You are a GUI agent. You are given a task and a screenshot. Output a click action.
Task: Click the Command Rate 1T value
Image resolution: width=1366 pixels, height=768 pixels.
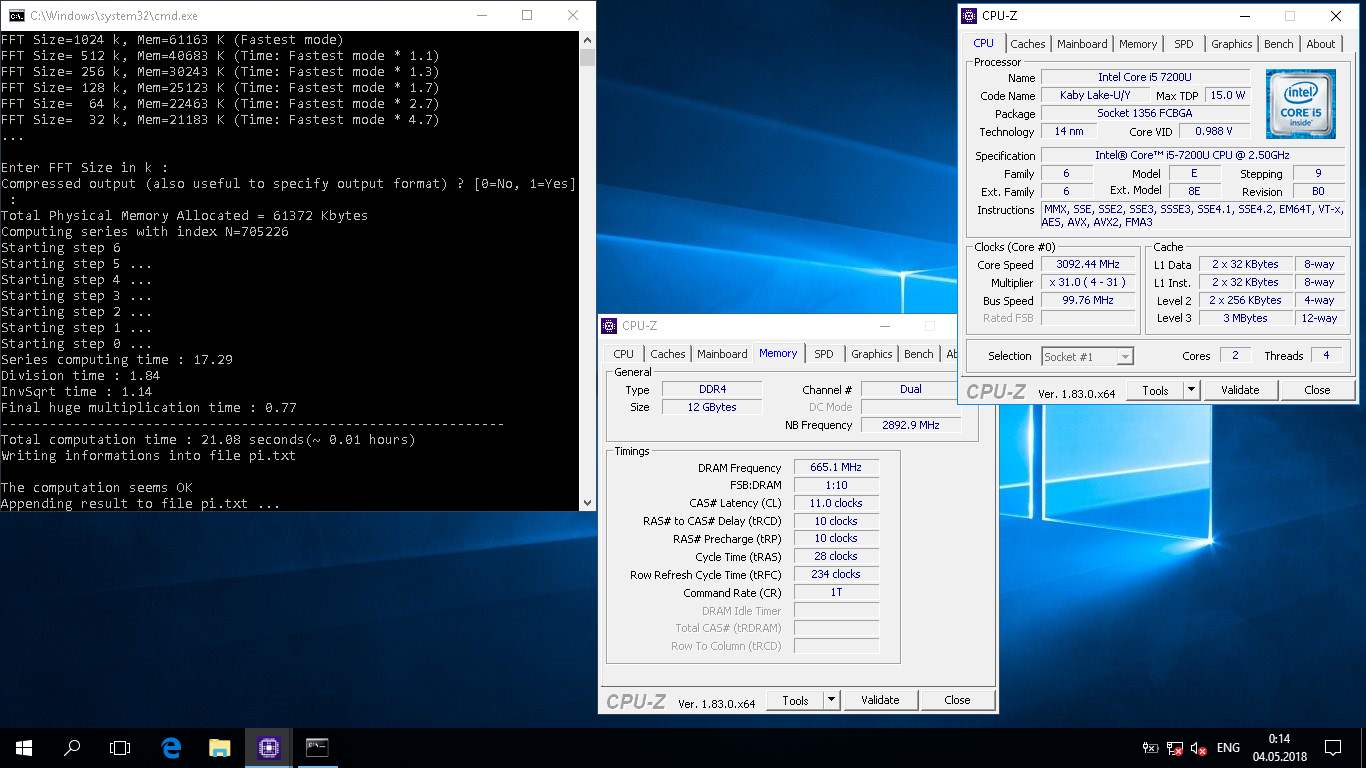836,592
